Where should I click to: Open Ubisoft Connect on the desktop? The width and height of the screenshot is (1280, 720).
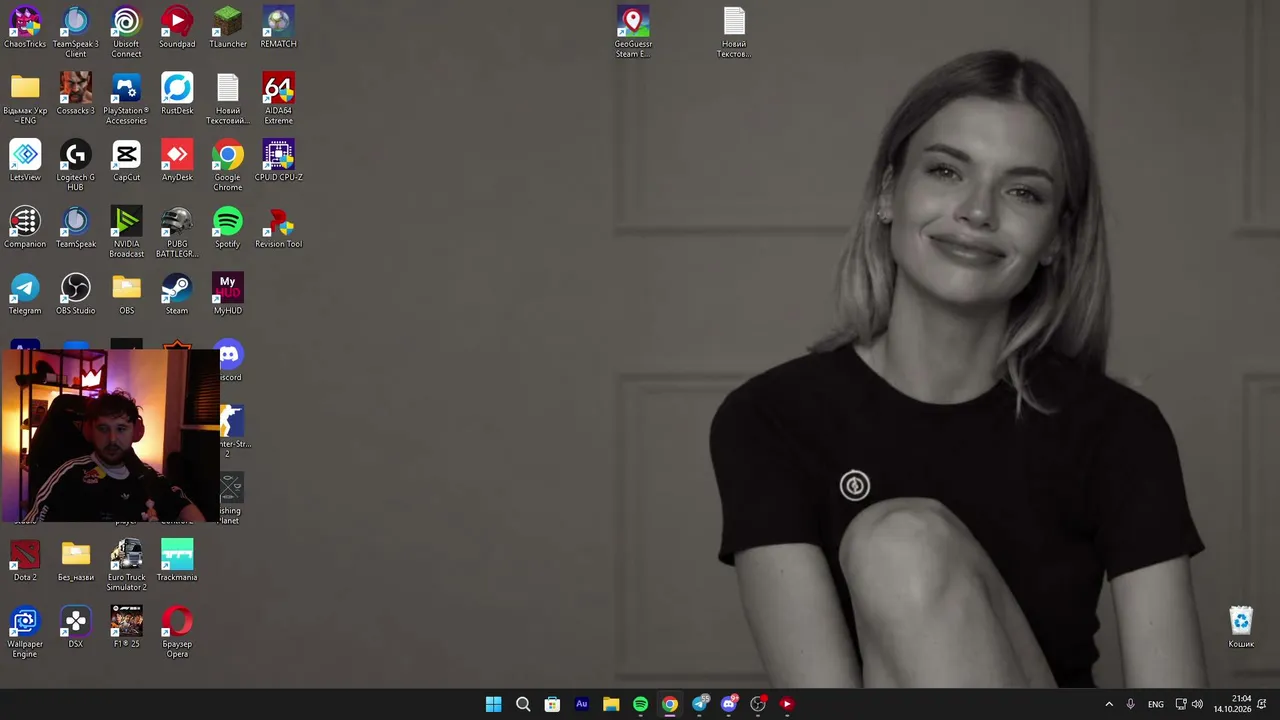126,32
